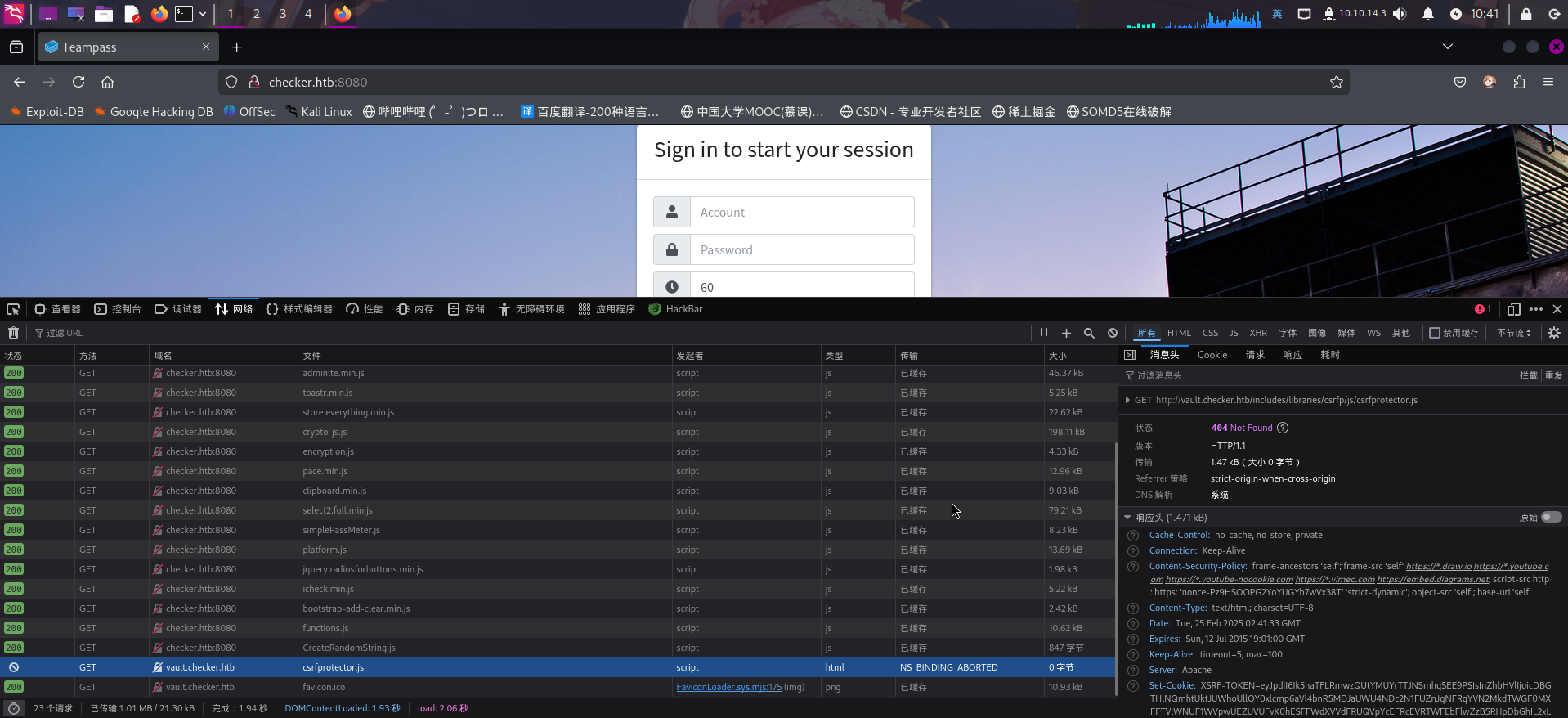Screen dimensions: 1568x718
Task: Switch to workspace 3
Action: pyautogui.click(x=282, y=14)
